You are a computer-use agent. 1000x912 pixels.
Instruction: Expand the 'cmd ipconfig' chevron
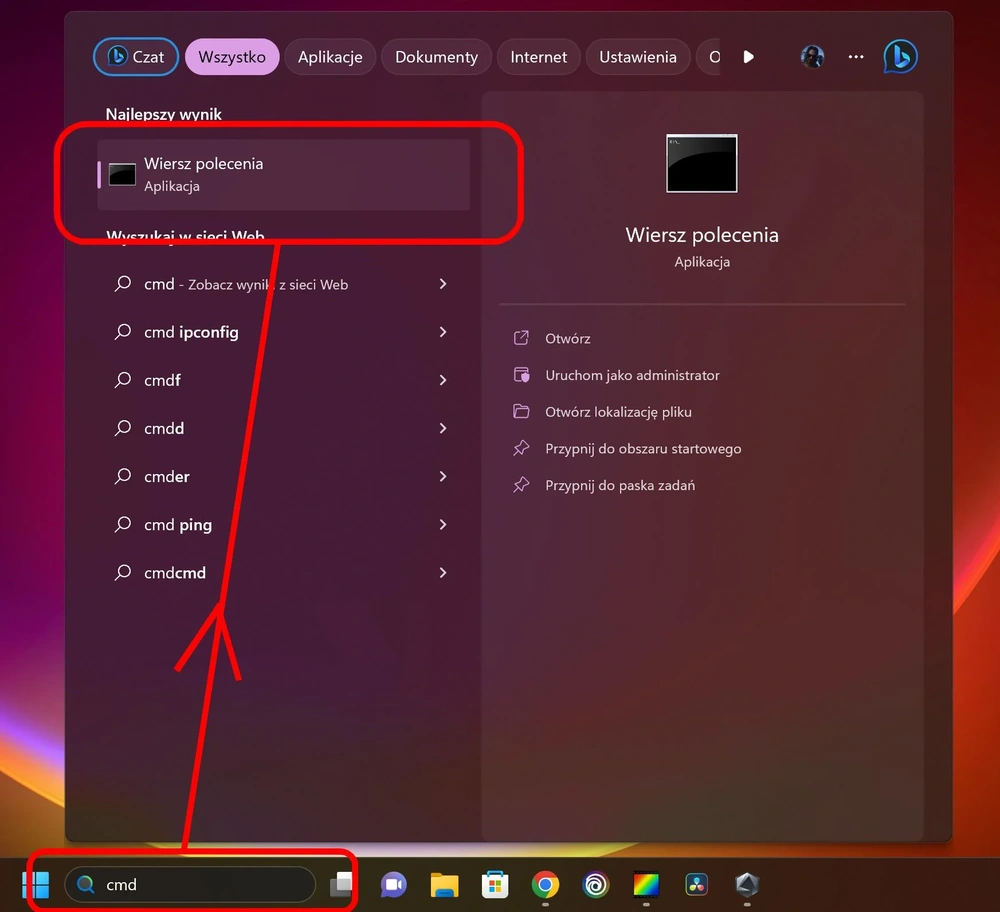(x=443, y=332)
